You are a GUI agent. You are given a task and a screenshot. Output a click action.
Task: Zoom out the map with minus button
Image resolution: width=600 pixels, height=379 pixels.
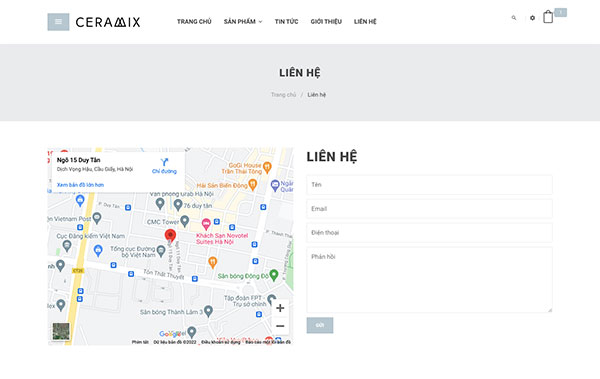coord(280,326)
